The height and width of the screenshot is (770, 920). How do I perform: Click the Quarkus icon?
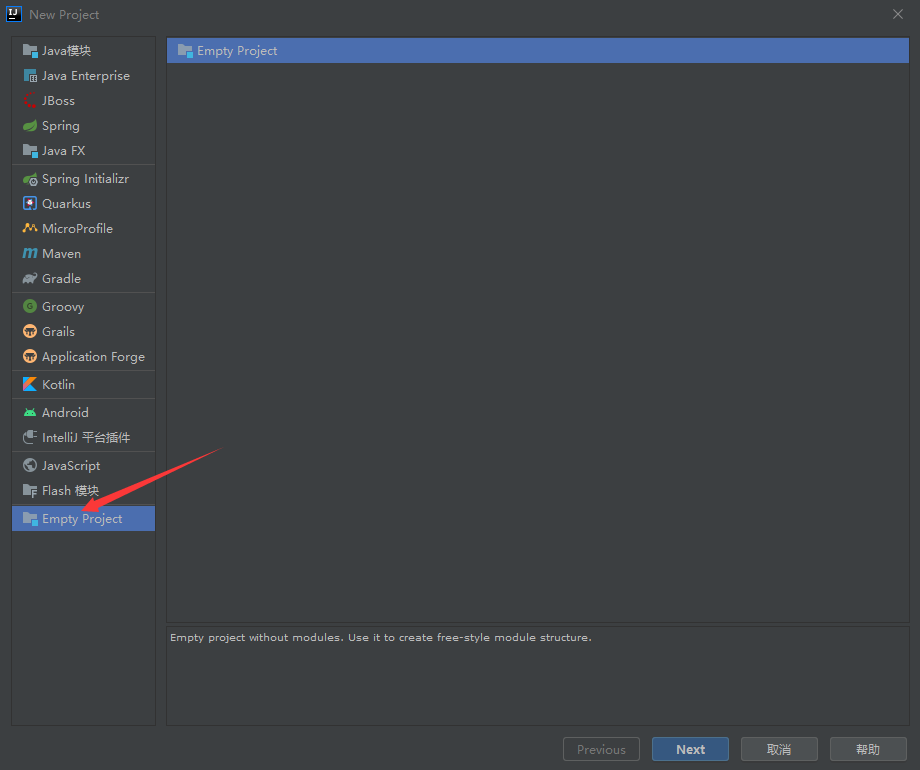click(x=30, y=204)
